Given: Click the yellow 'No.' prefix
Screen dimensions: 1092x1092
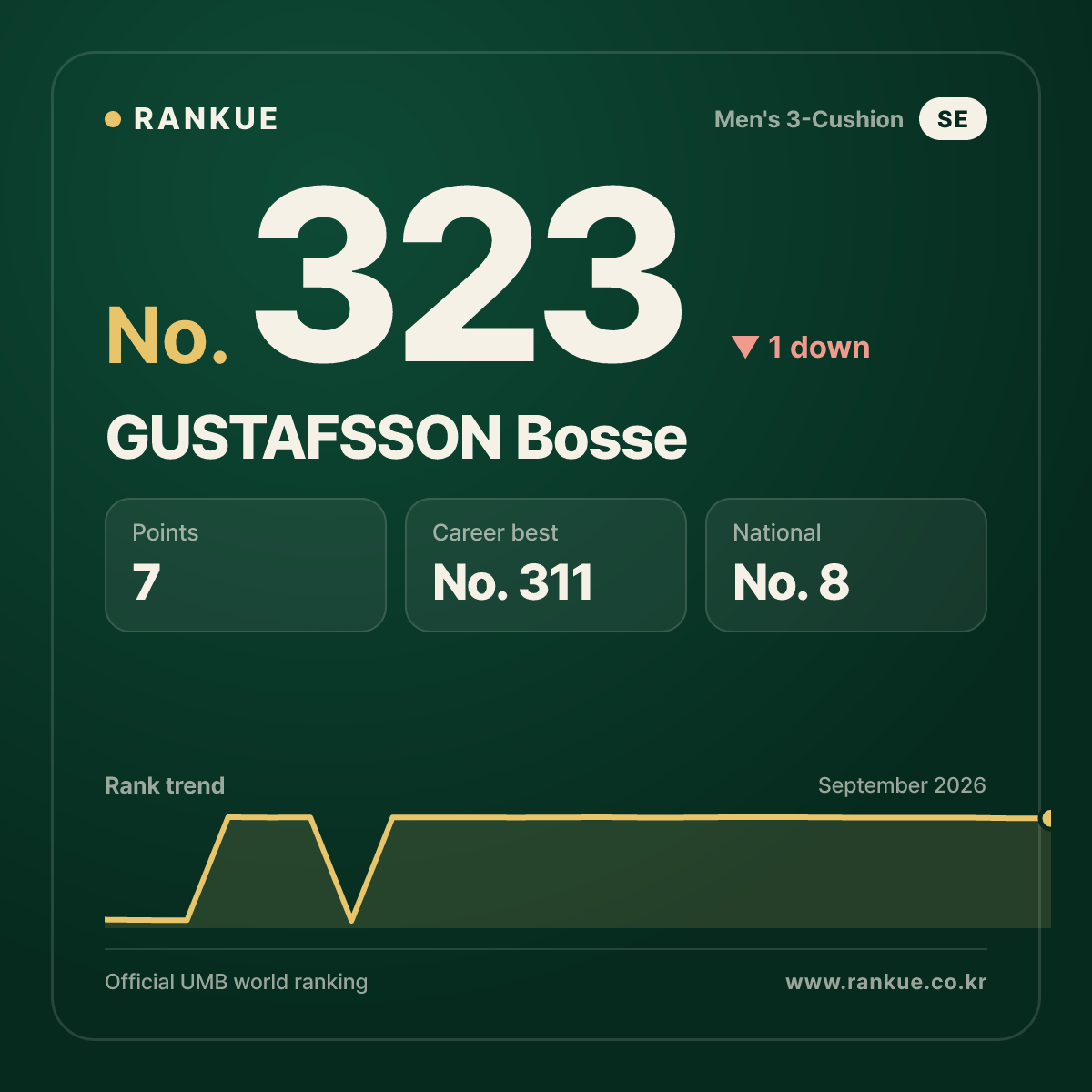Looking at the screenshot, I should 167,336.
